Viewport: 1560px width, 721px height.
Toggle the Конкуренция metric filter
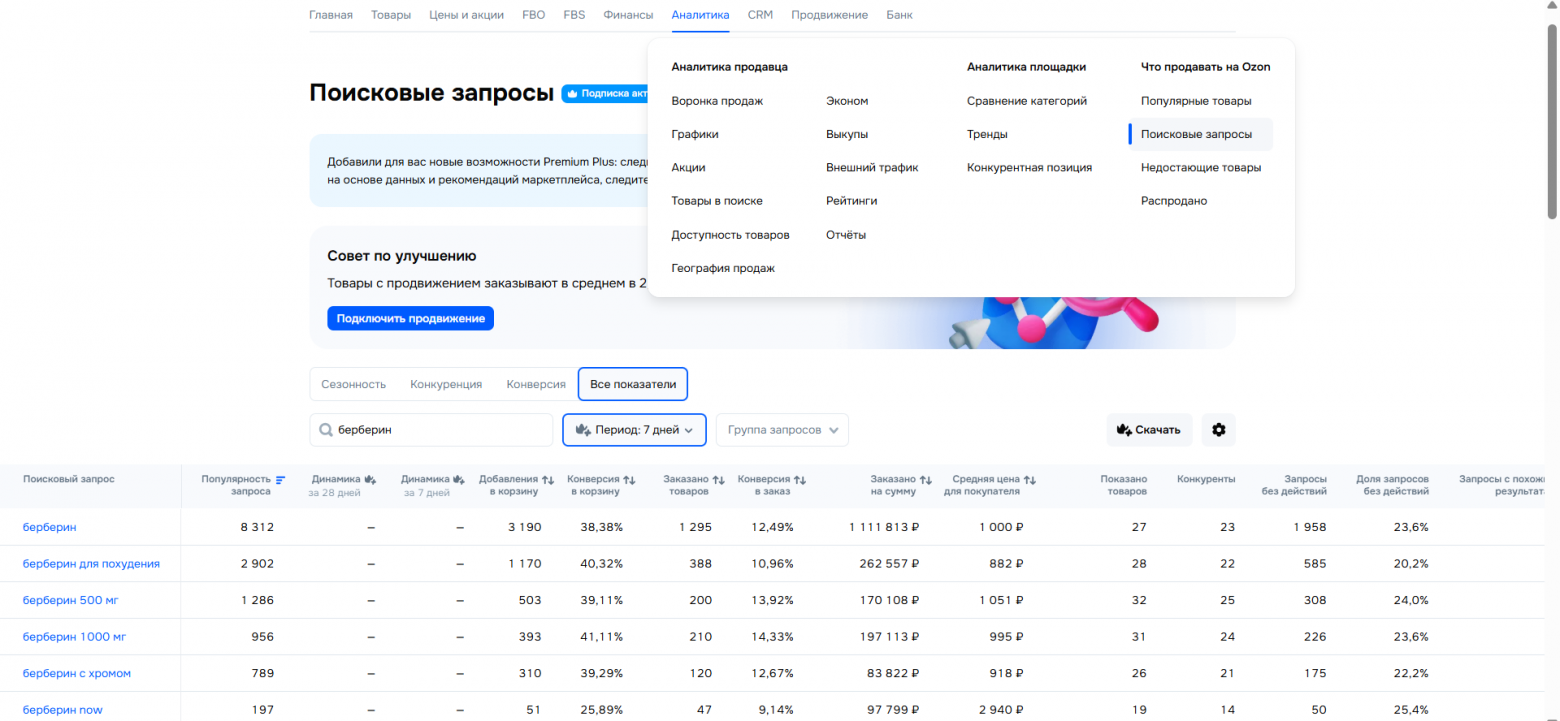[446, 383]
